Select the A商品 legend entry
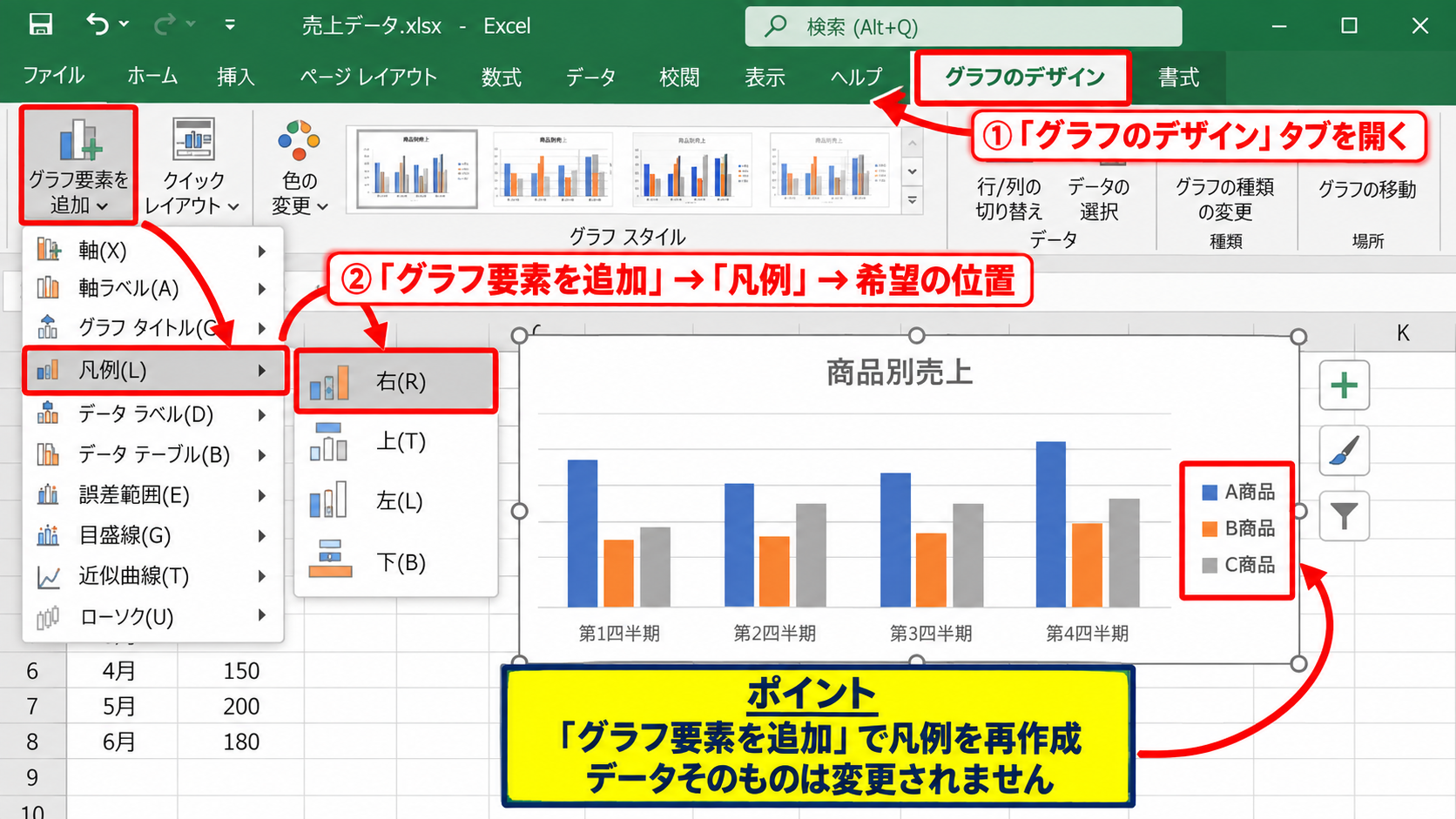This screenshot has height=819, width=1456. coord(1237,492)
